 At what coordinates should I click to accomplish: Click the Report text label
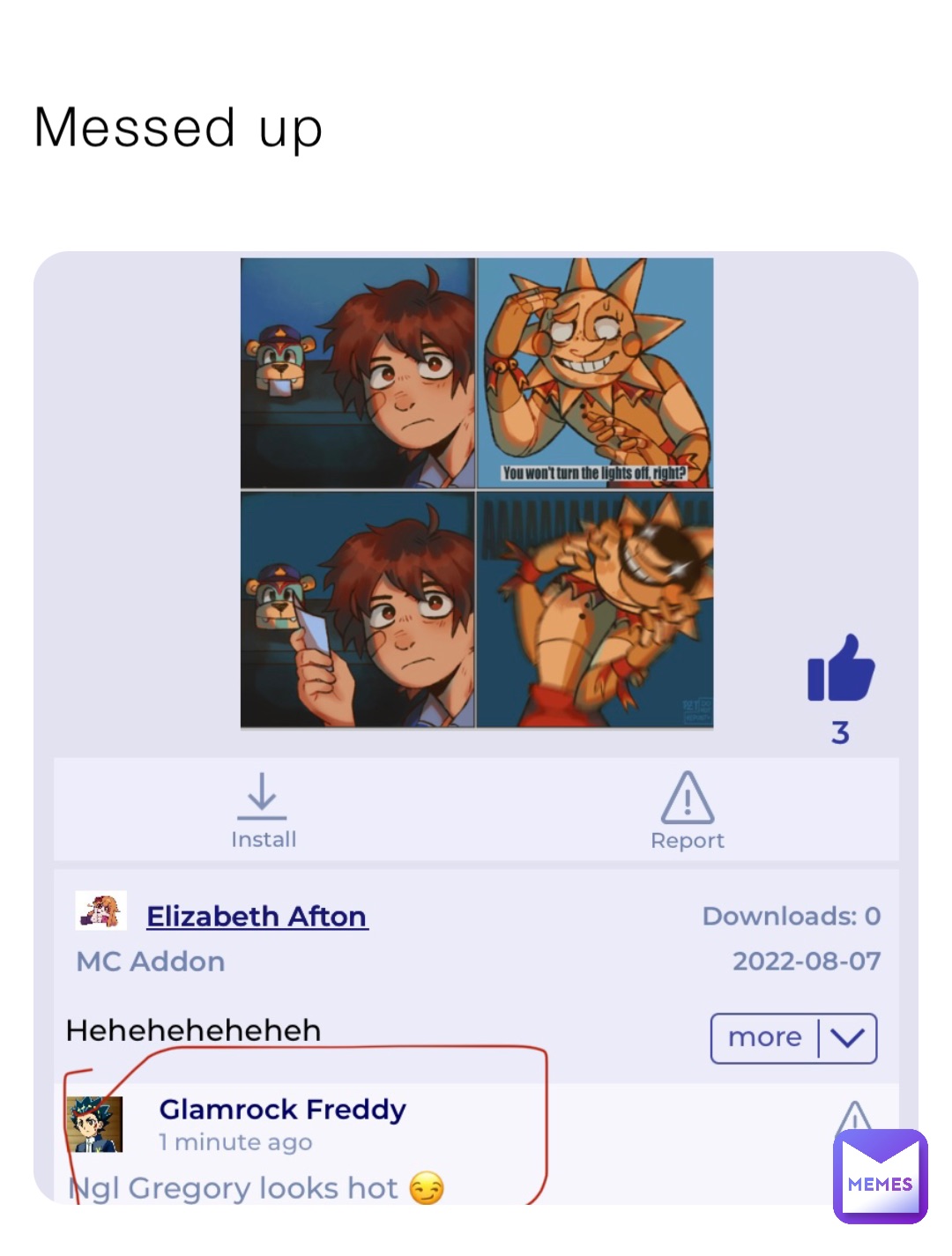point(688,840)
